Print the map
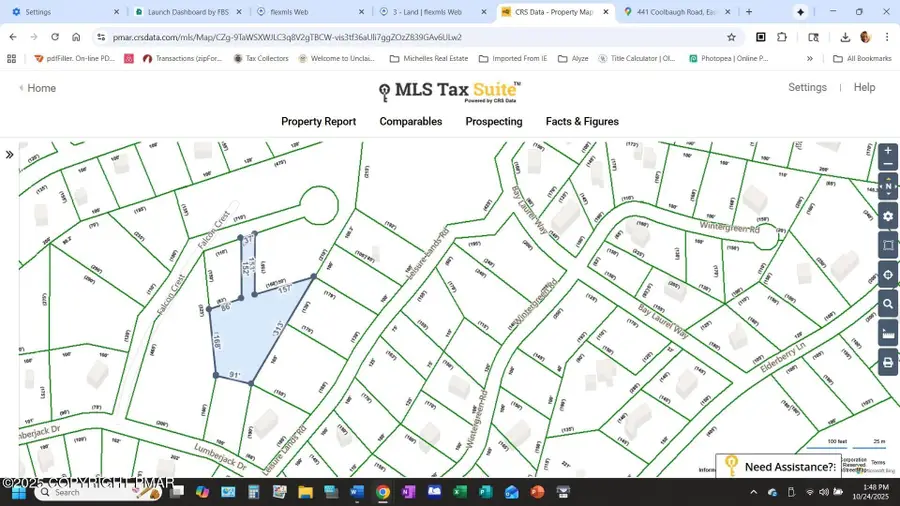The height and width of the screenshot is (506, 900). pos(887,363)
